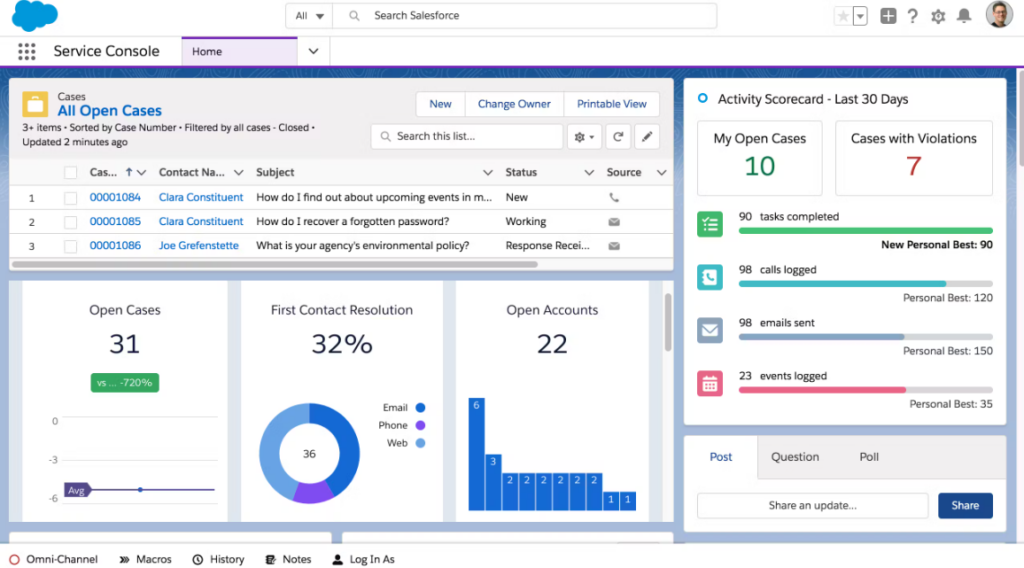The width and height of the screenshot is (1024, 568).
Task: Open the user profile avatar
Action: tap(999, 14)
